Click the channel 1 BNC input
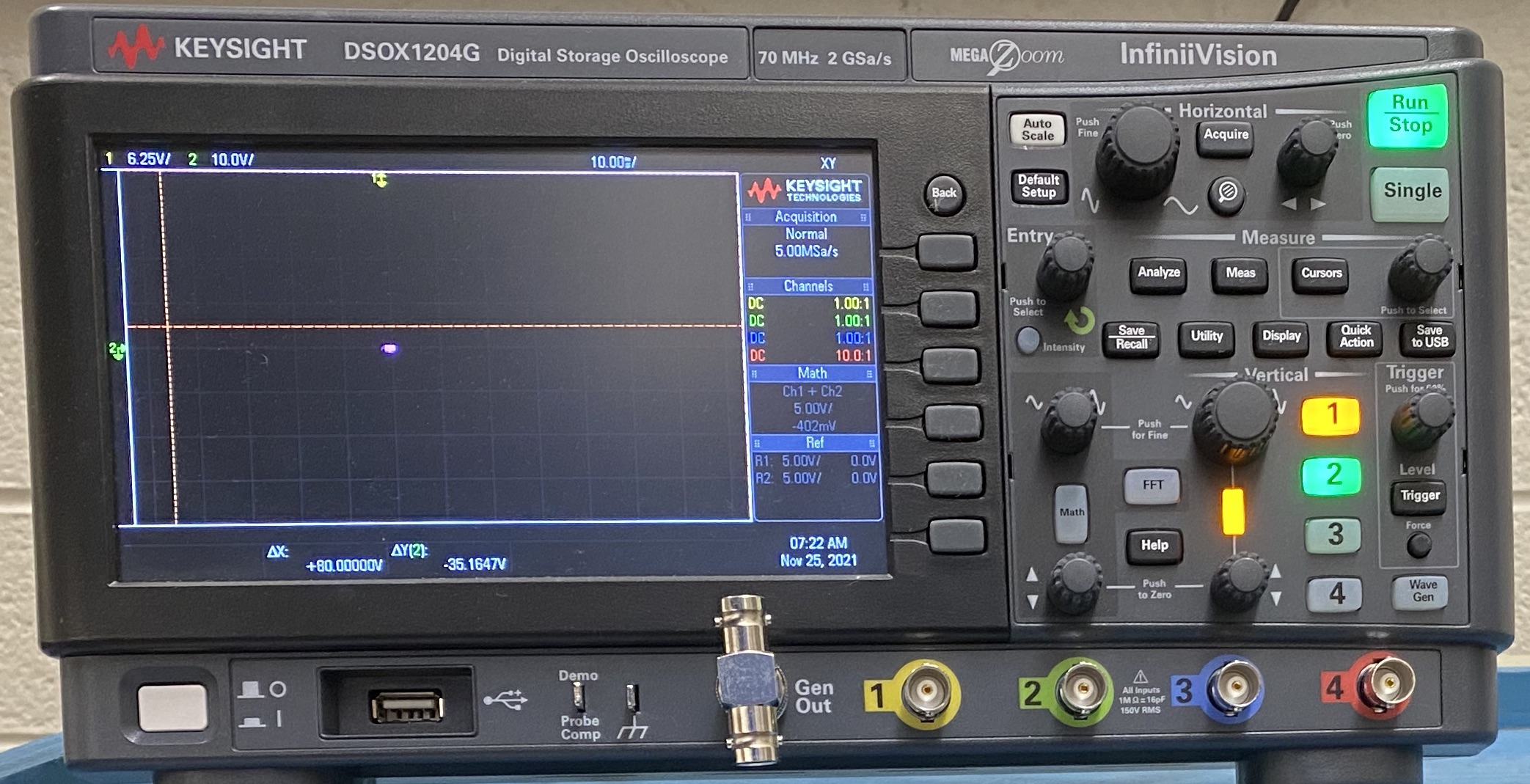 [927, 690]
